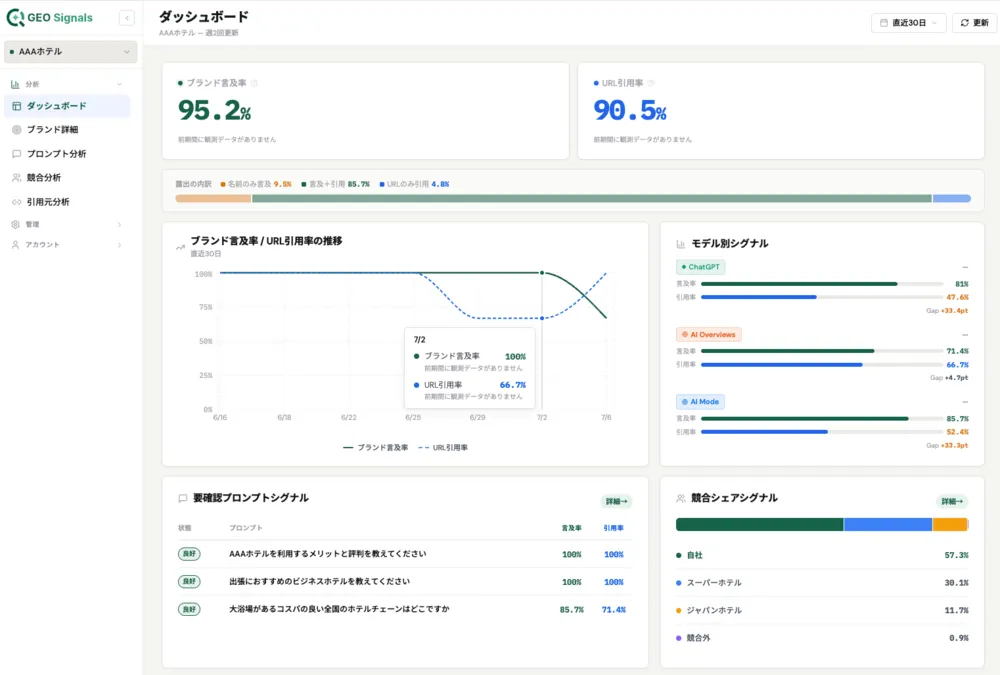Click the 90.5% URL citation value

click(x=630, y=110)
